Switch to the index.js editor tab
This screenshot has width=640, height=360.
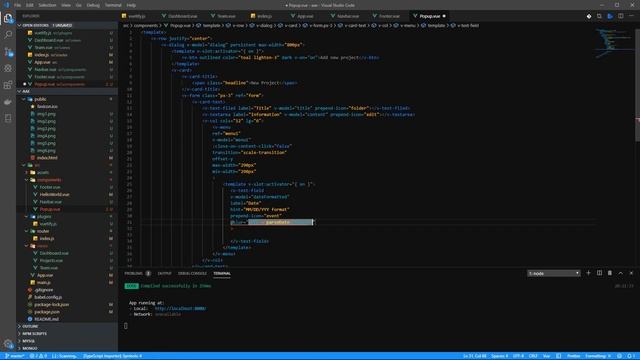264,16
